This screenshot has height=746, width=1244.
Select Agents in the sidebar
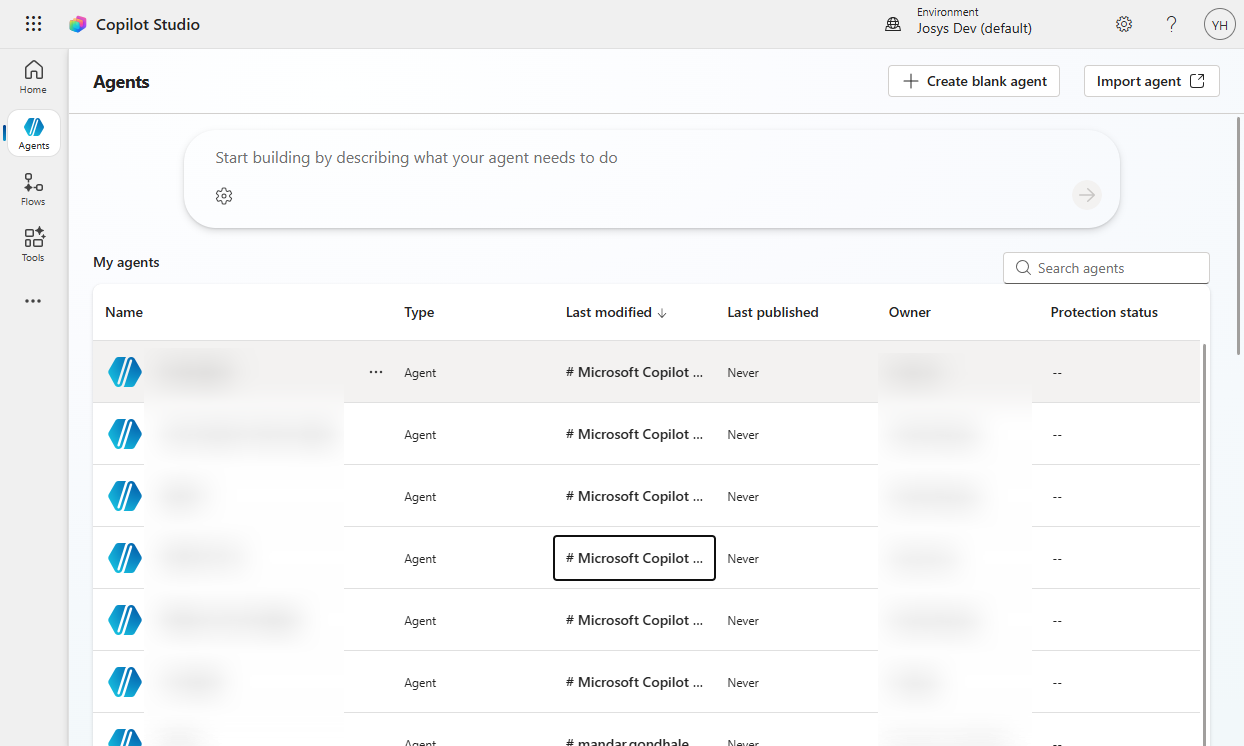tap(34, 133)
